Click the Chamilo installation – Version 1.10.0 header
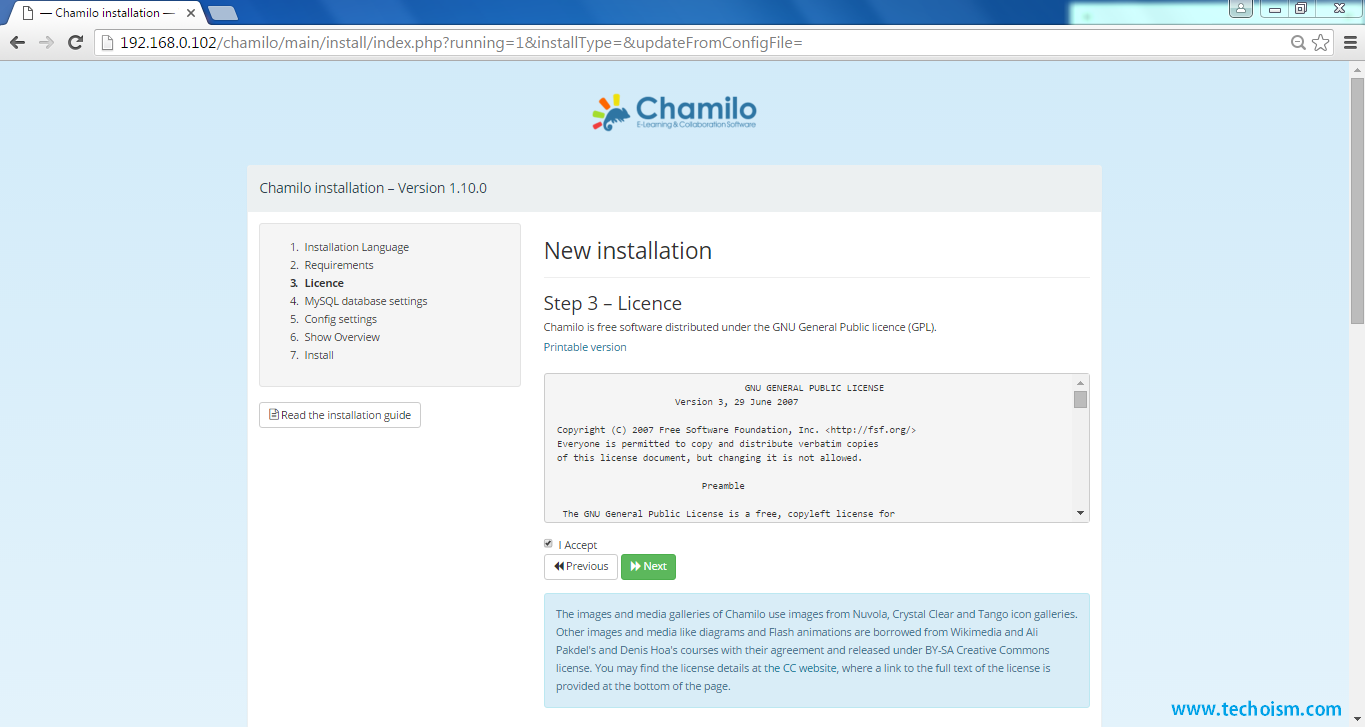 point(373,188)
